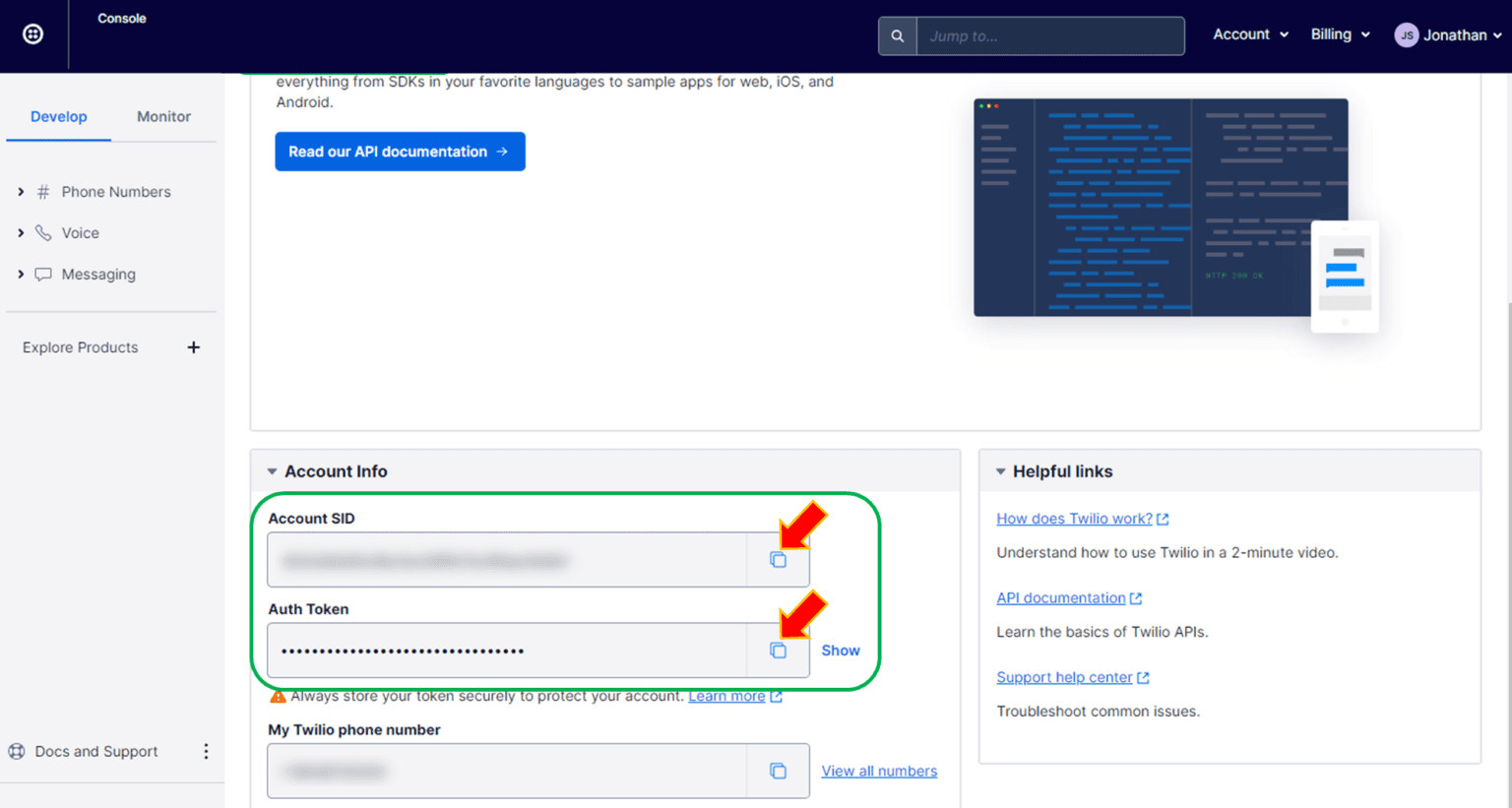The image size is (1512, 808).
Task: Copy the Account SID using its copy icon
Action: (779, 558)
